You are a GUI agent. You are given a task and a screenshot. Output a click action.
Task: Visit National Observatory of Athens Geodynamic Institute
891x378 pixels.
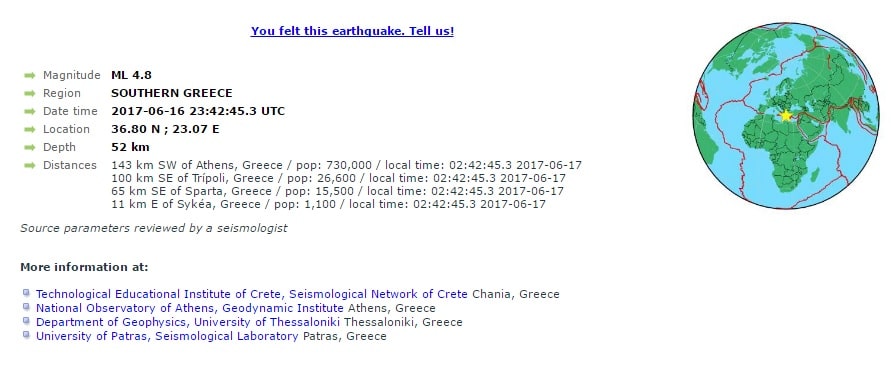pos(190,309)
